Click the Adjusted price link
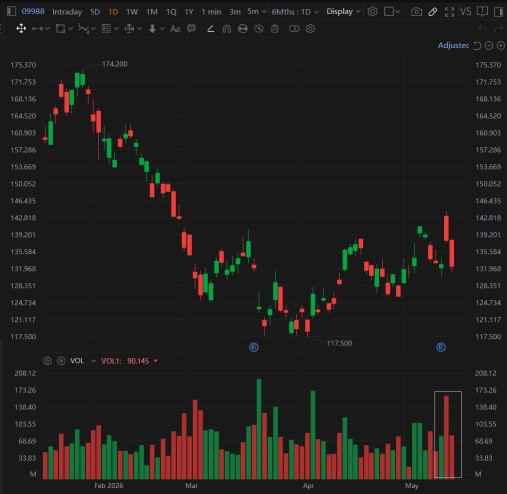 [x=453, y=45]
